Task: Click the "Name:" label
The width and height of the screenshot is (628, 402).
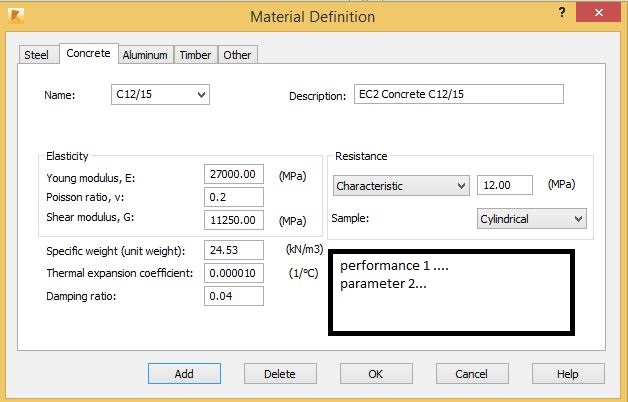Action: tap(60, 95)
